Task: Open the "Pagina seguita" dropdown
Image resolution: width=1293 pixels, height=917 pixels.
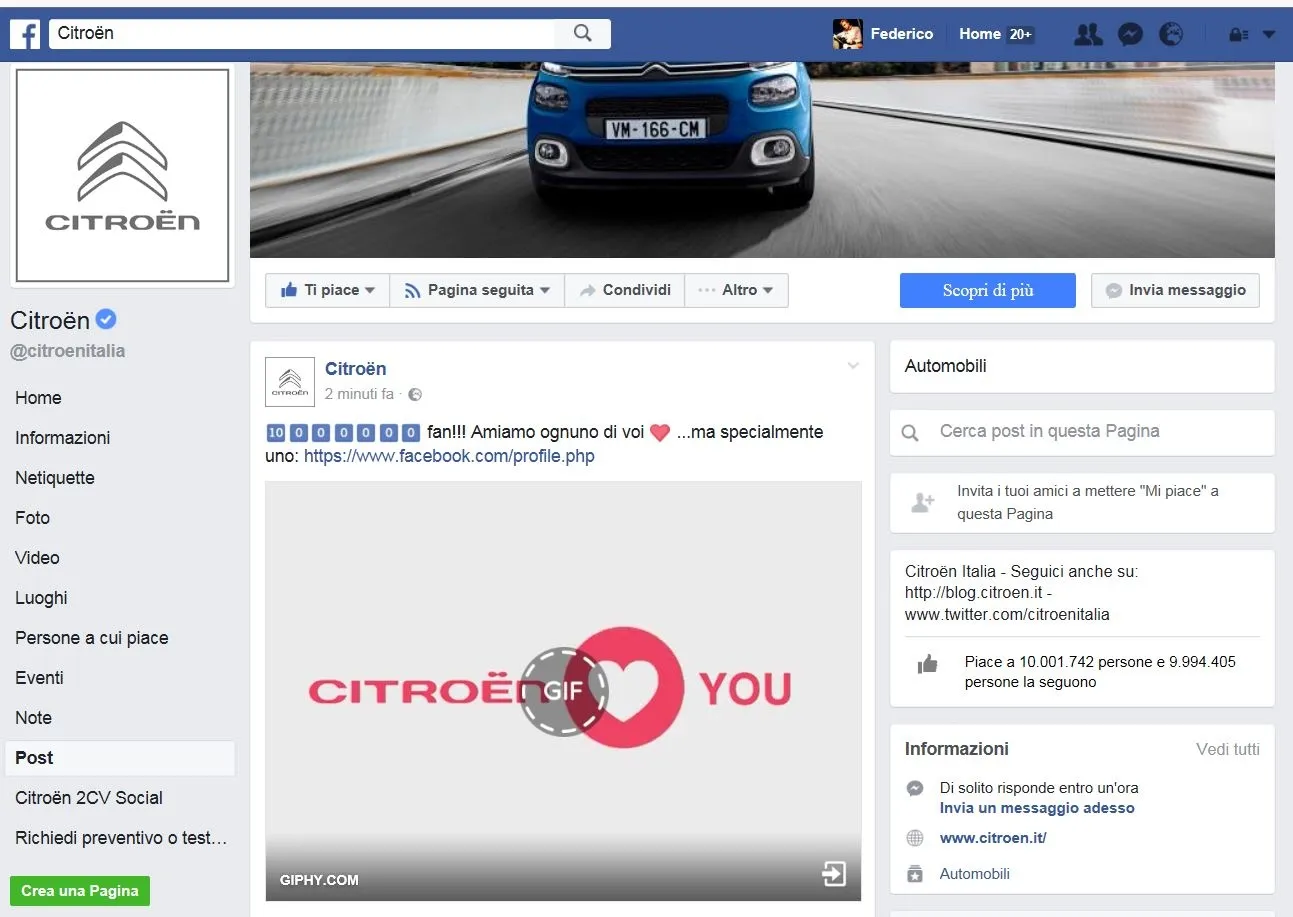Action: click(x=477, y=290)
